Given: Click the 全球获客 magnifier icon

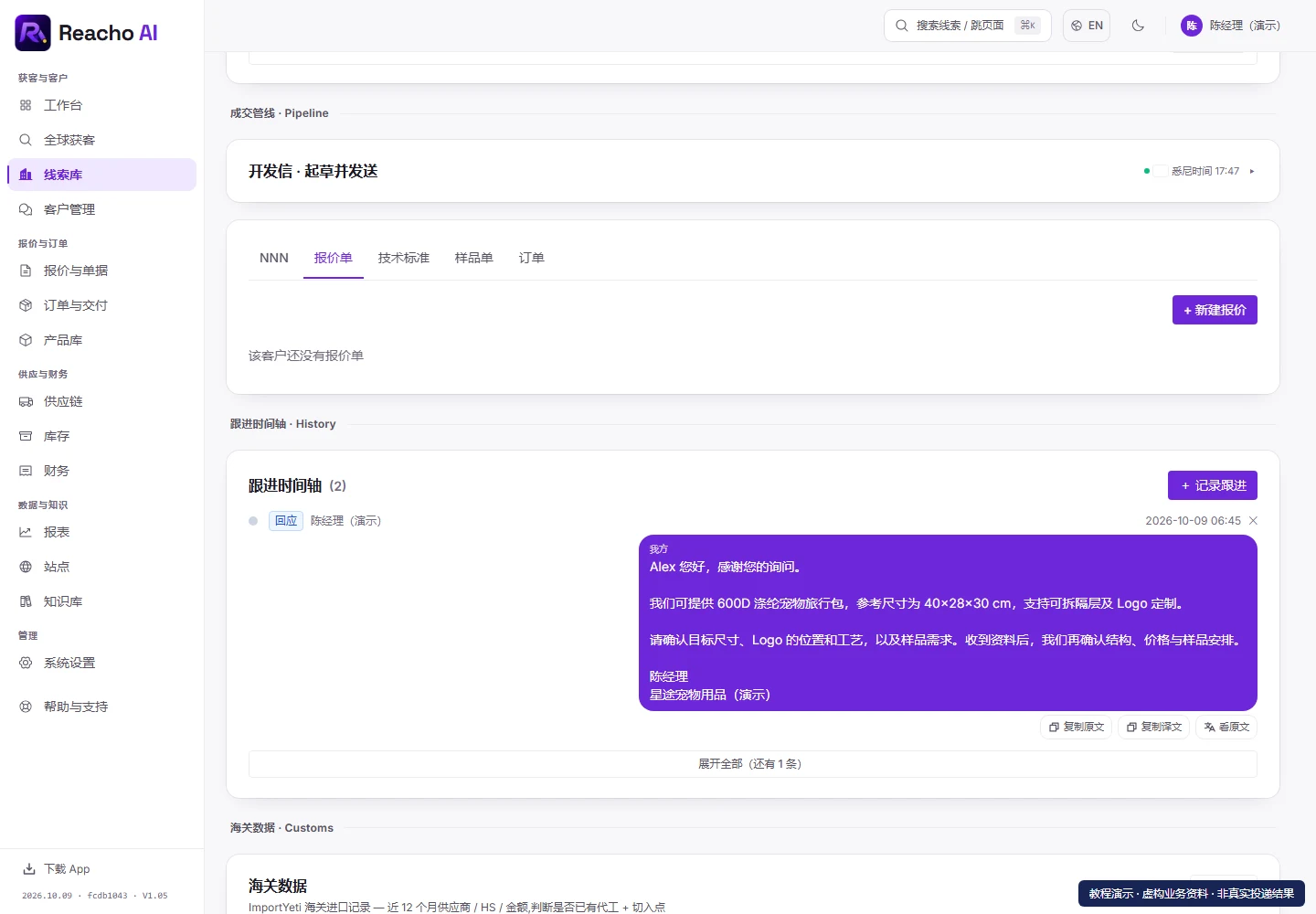Looking at the screenshot, I should point(26,140).
